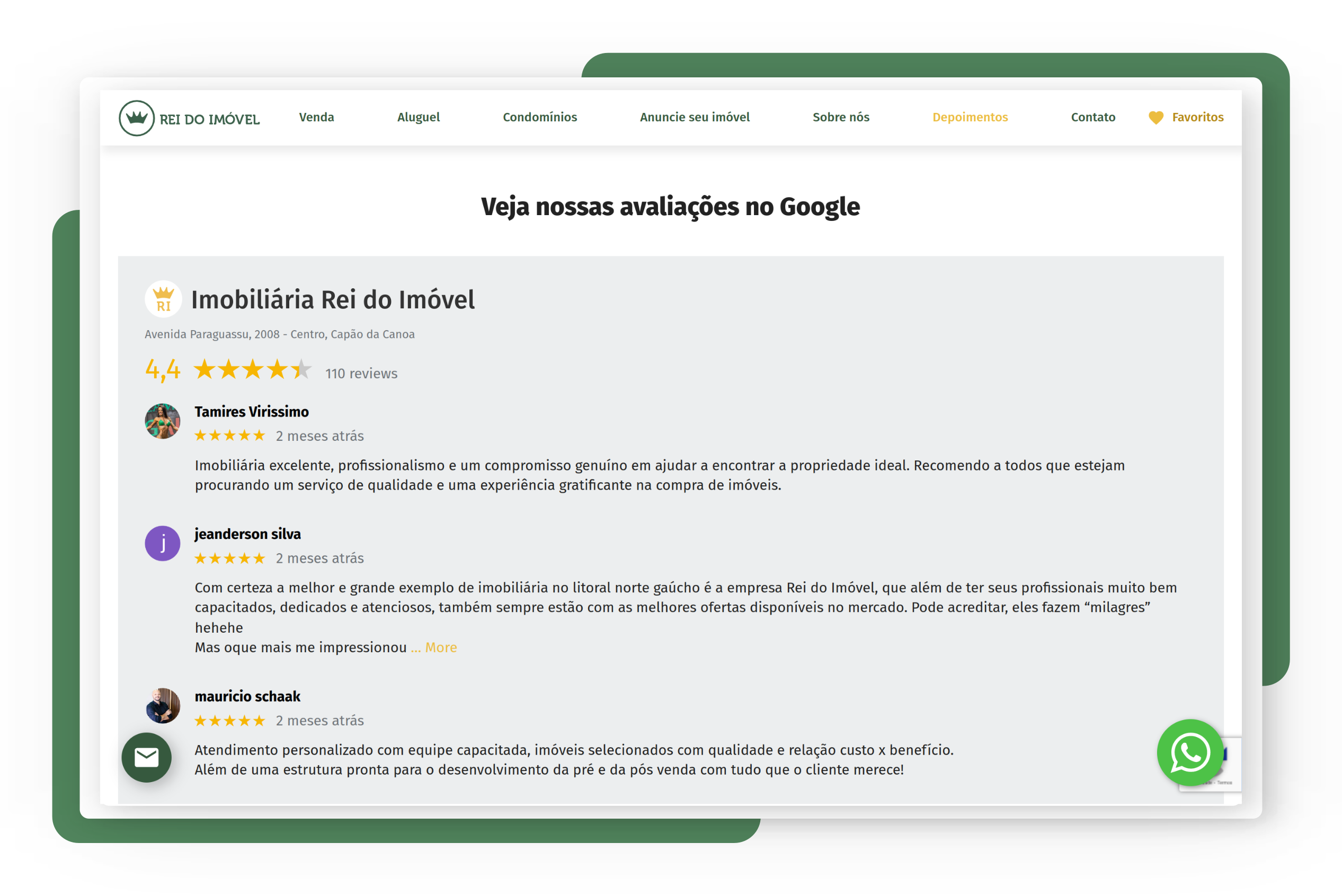Click the Favoritos heart icon
Viewport: 1342px width, 896px height.
[1155, 117]
